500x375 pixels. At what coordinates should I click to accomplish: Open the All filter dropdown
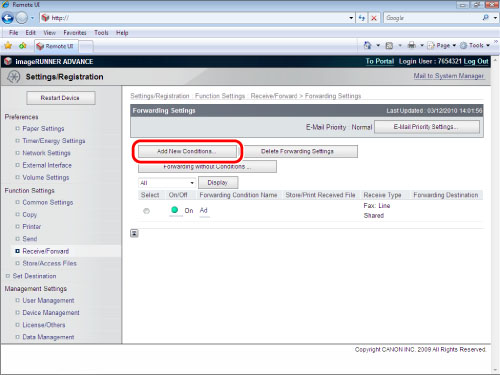pyautogui.click(x=167, y=183)
